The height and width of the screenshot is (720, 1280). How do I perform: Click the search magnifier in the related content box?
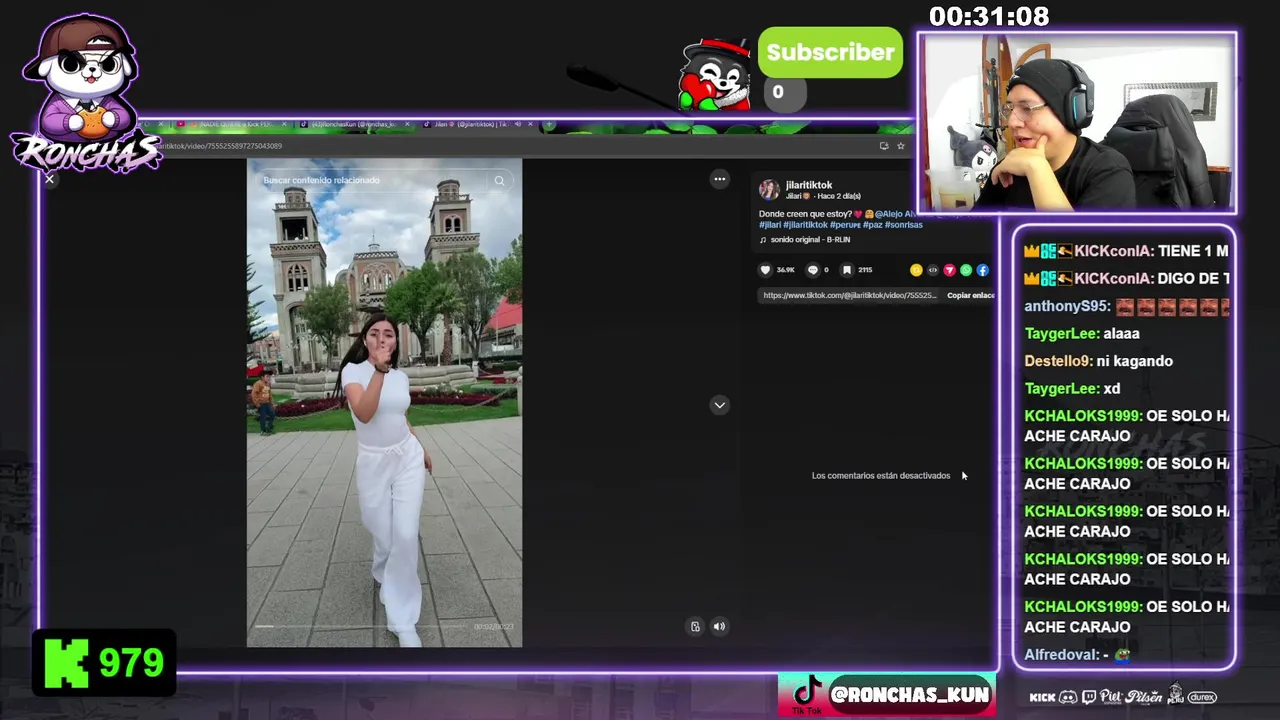499,181
